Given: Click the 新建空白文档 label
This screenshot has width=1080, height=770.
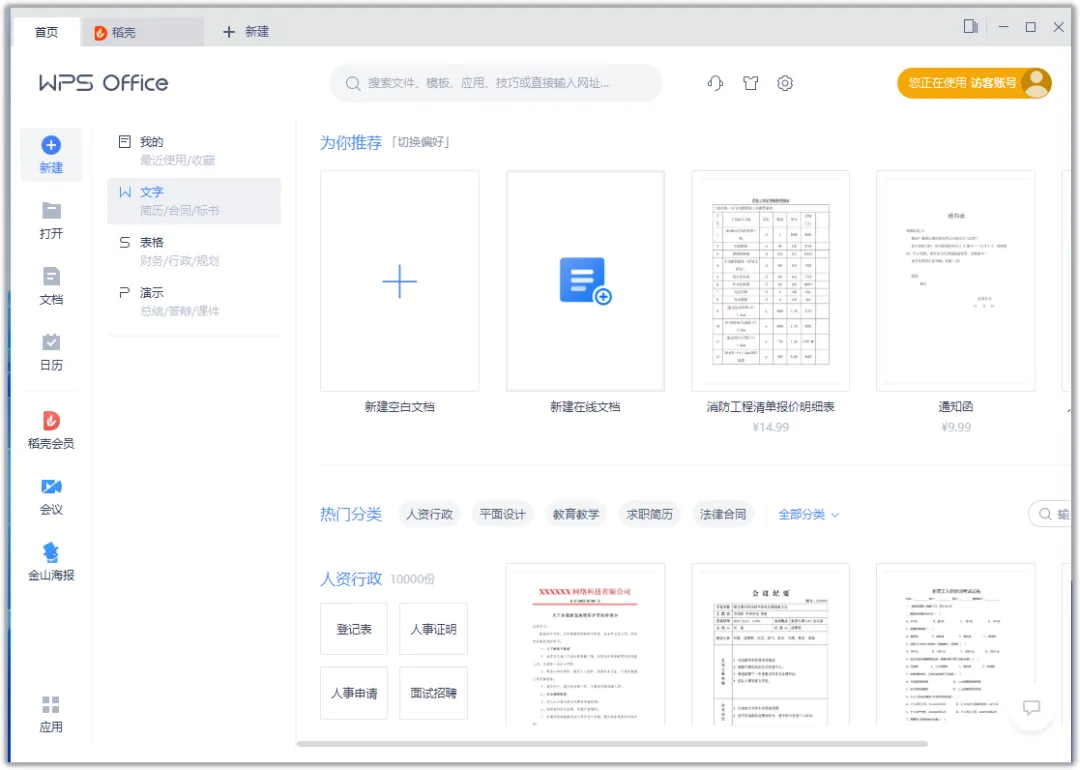Looking at the screenshot, I should [399, 407].
